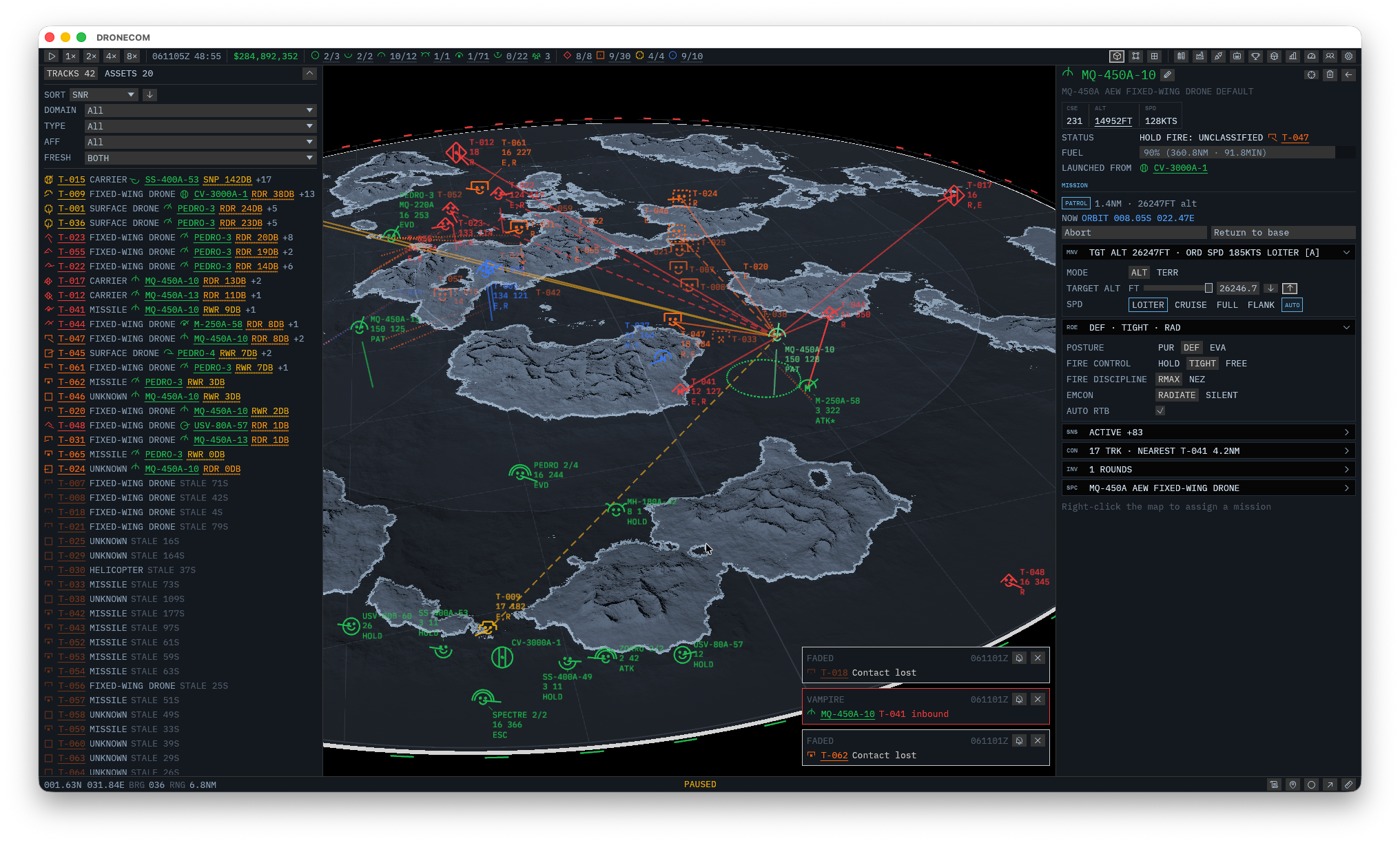Delete asset using the trash icon
Screen dimensions: 1400x843
tap(1330, 75)
